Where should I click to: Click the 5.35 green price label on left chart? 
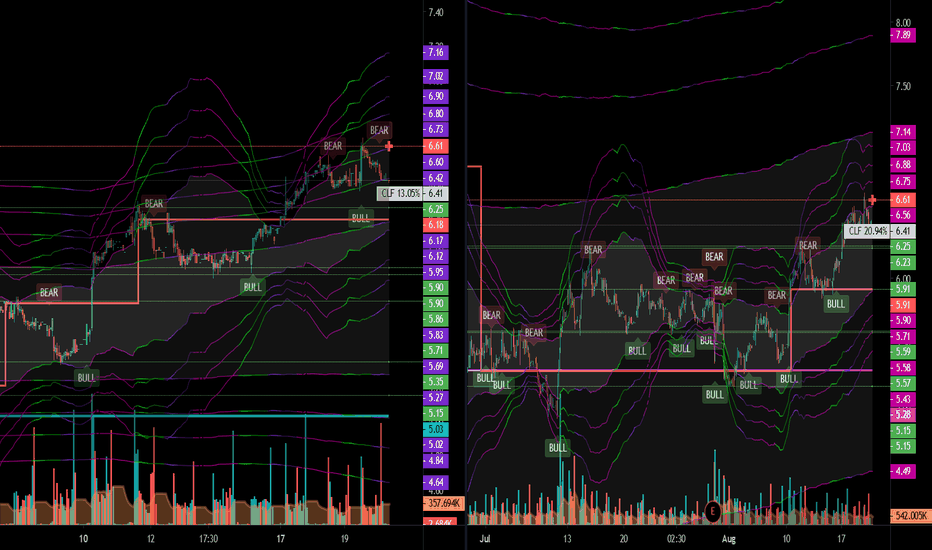(436, 382)
